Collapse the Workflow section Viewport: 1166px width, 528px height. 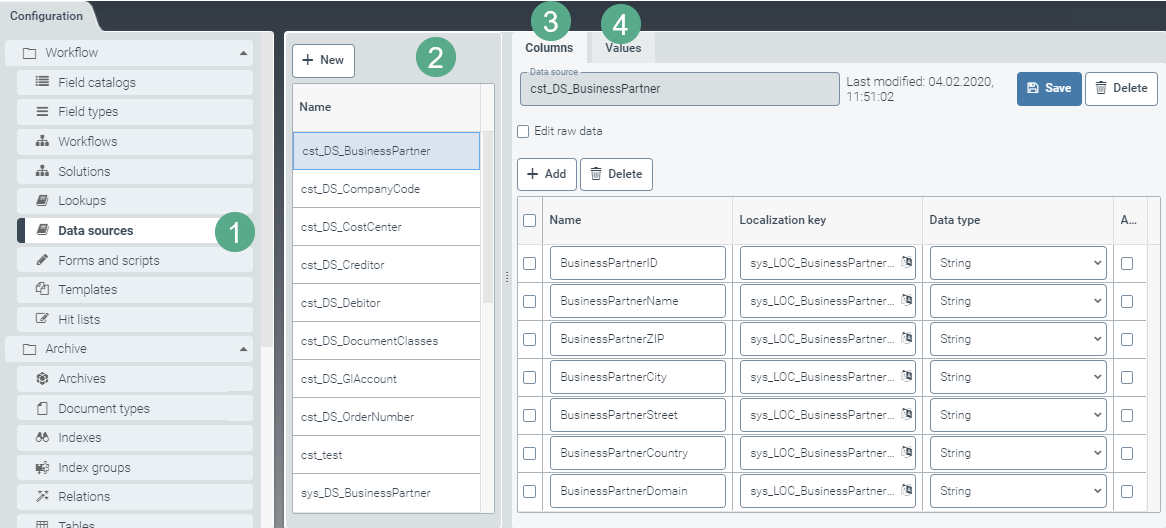coord(244,52)
